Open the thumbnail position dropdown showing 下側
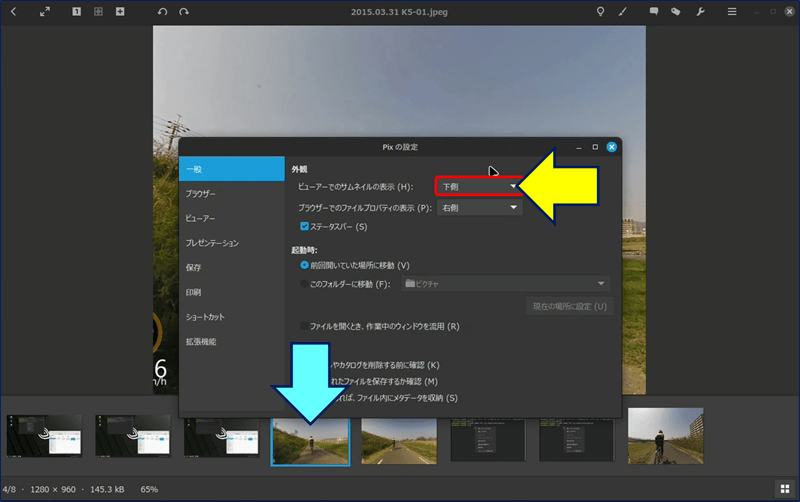This screenshot has height=502, width=800. tap(479, 187)
